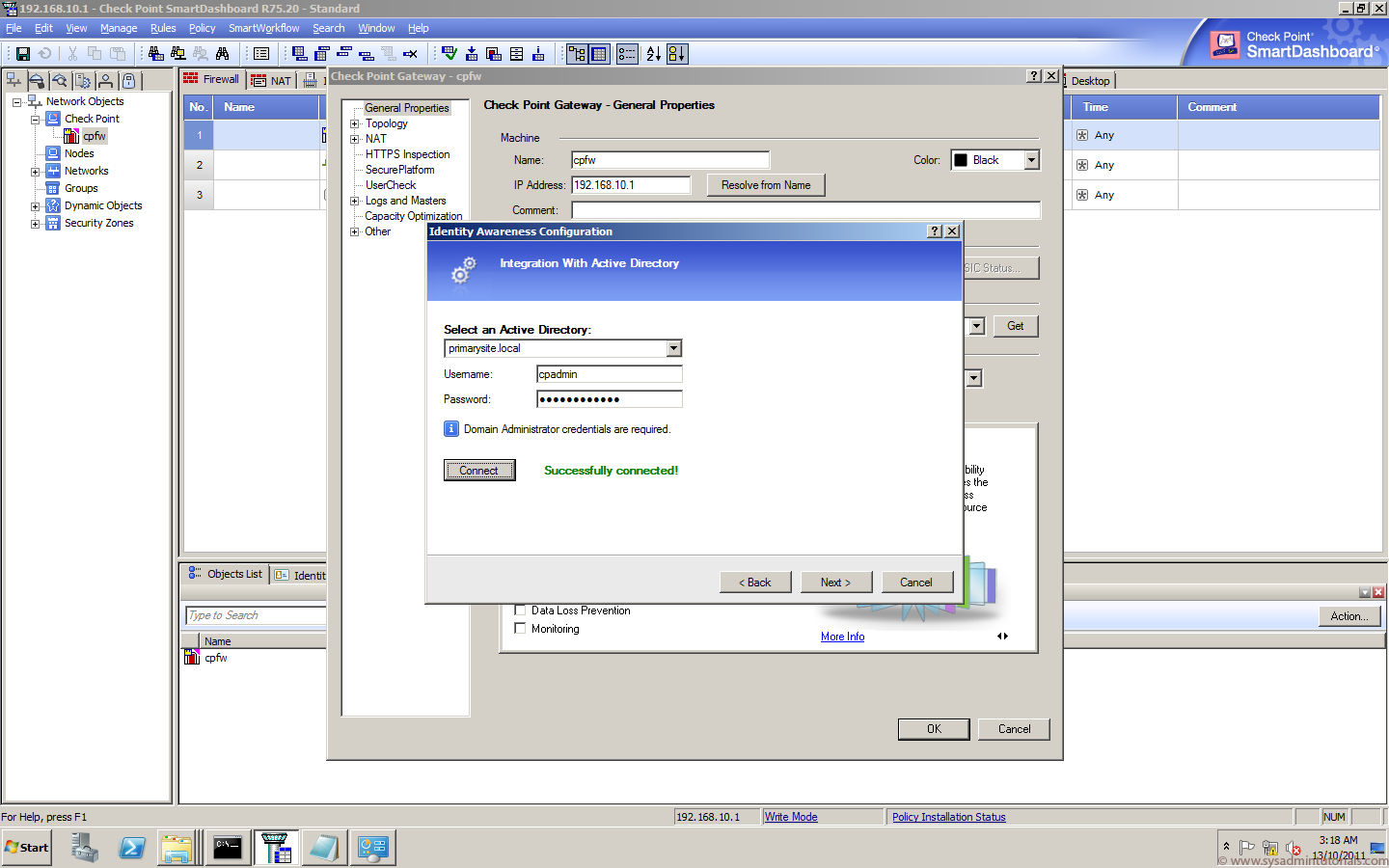
Task: Open the PowerShell icon in taskbar
Action: 132,848
